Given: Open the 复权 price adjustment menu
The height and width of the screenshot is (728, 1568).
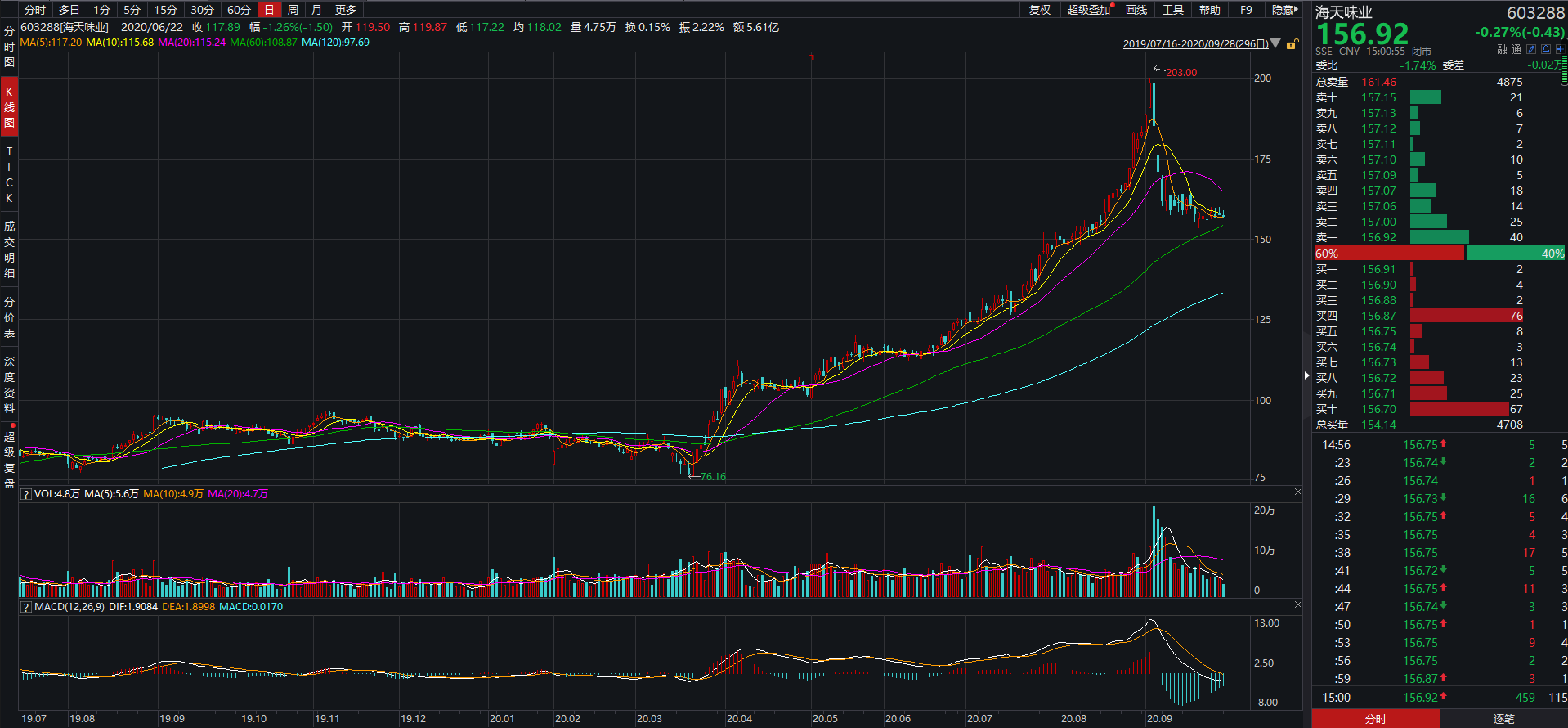Looking at the screenshot, I should (1040, 10).
